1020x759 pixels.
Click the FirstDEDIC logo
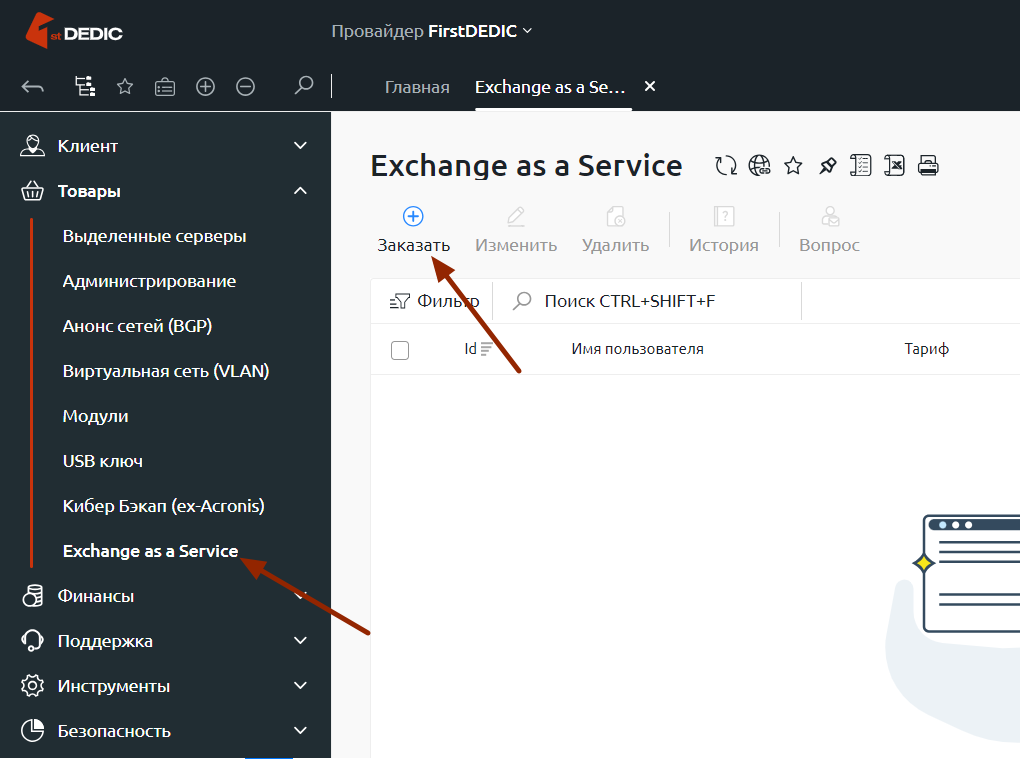pyautogui.click(x=74, y=31)
